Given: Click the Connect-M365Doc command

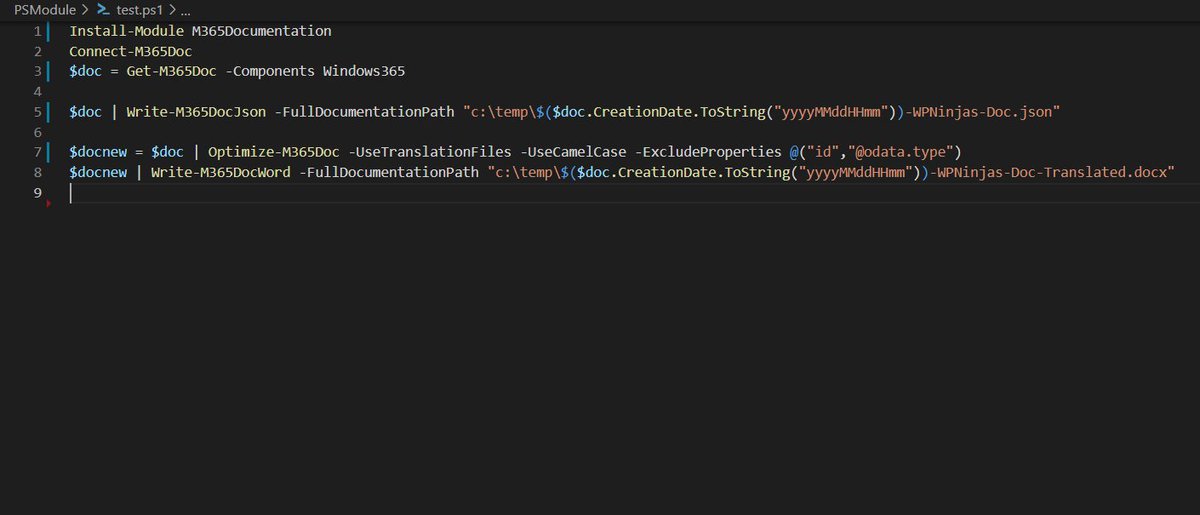Looking at the screenshot, I should 130,51.
